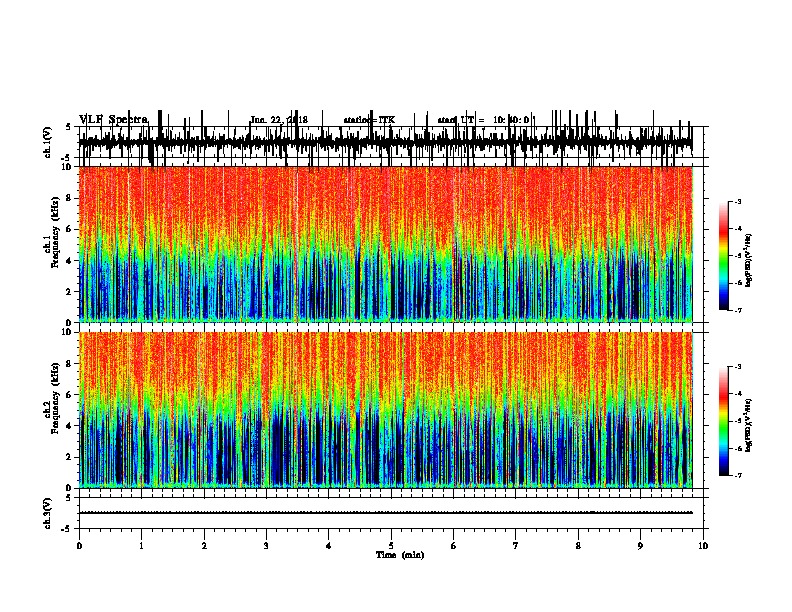Click the "-7" tick on ch.2 colorbar
This screenshot has width=792, height=612.
(737, 476)
